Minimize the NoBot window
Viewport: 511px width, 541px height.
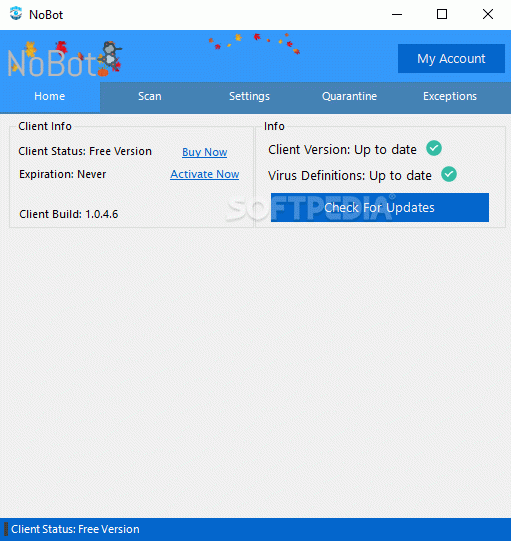(x=397, y=14)
